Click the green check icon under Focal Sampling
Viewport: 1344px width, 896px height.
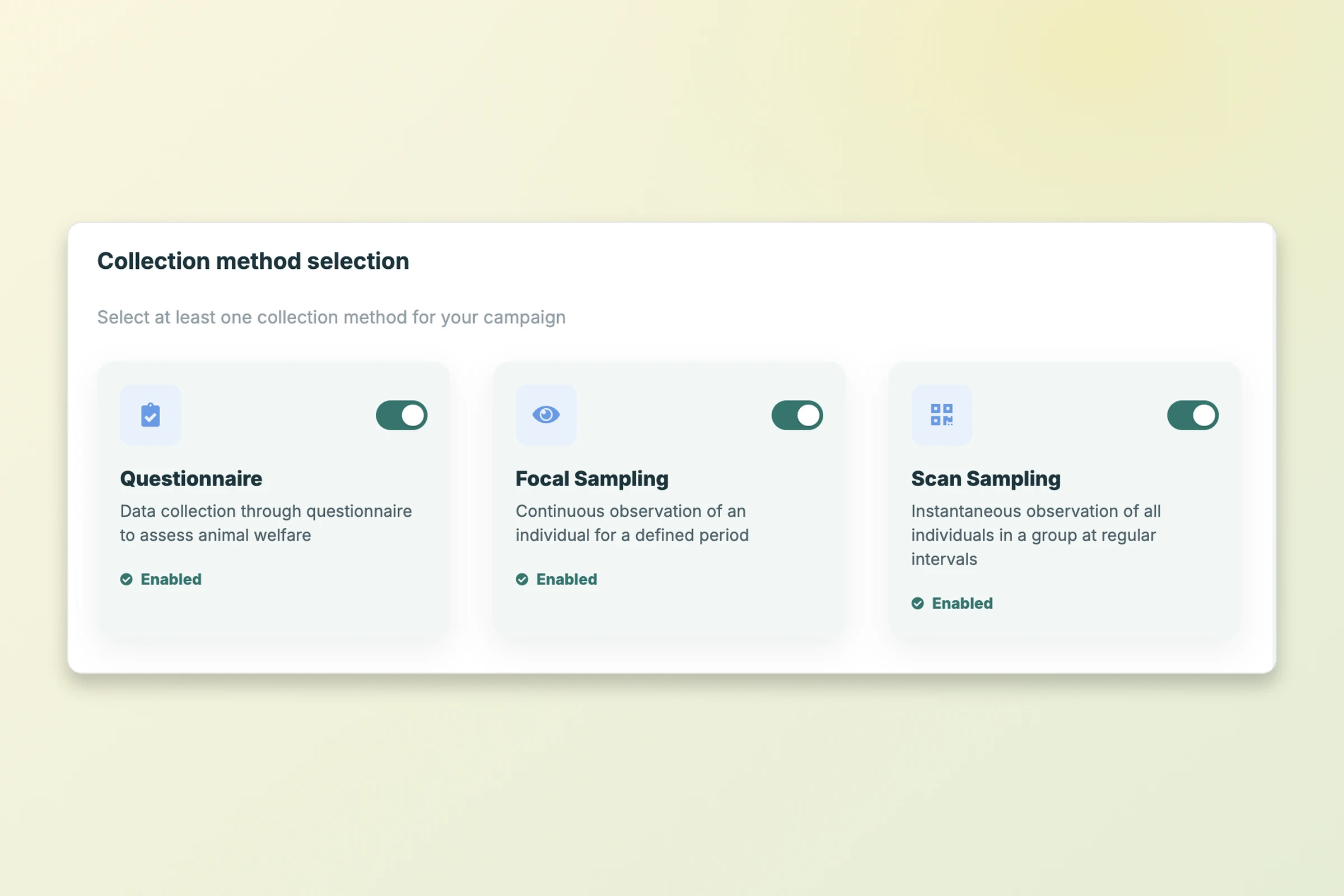(522, 580)
